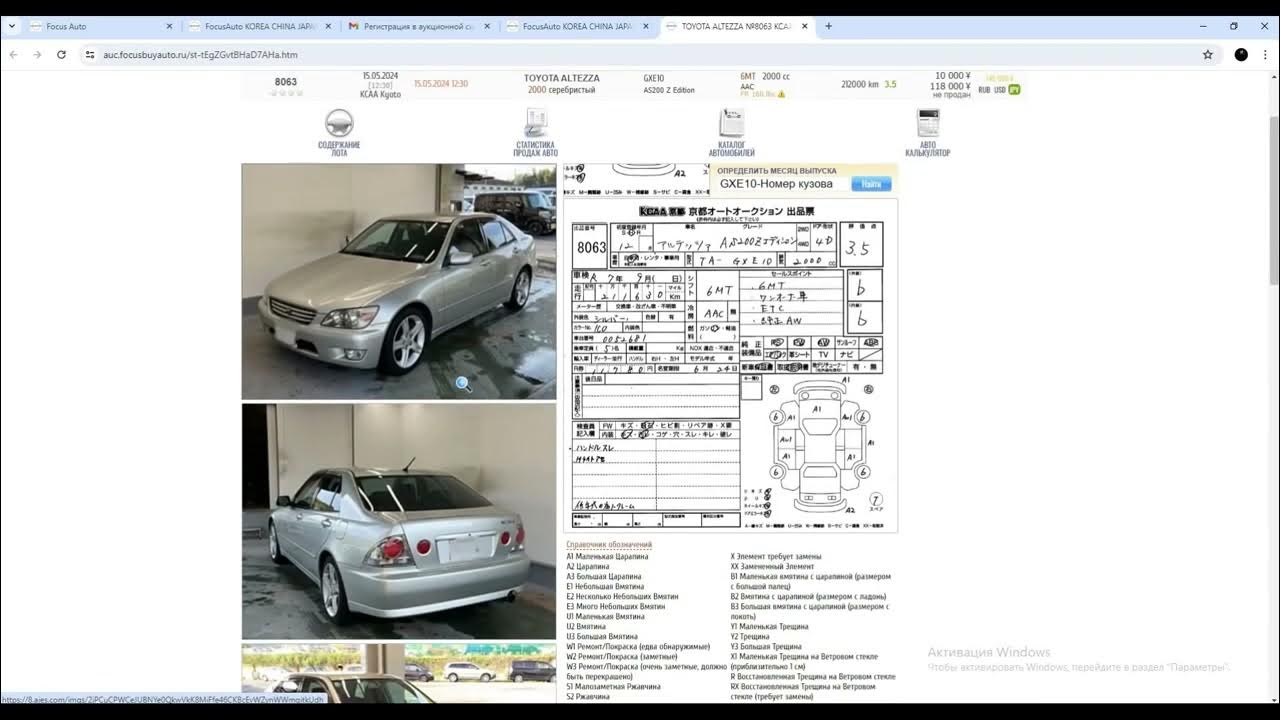Click the СОДЕРЖАНИЕ ЛОТА label

point(339,149)
